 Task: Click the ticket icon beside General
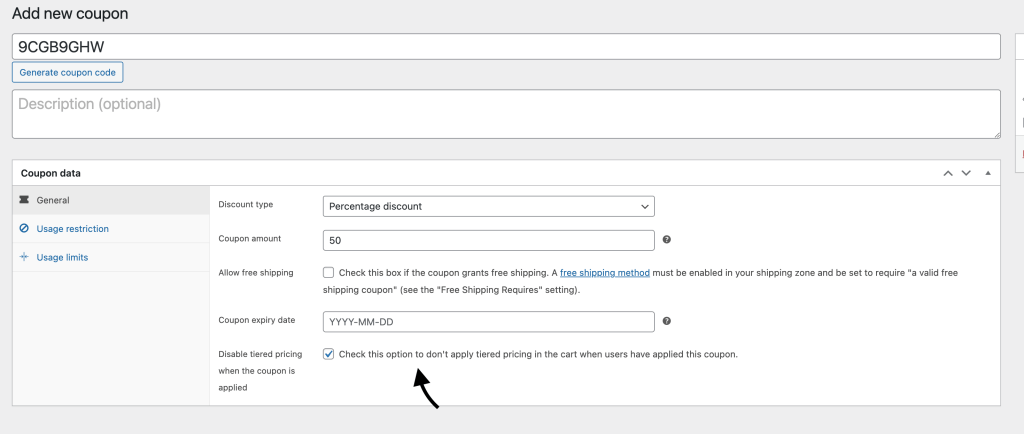pos(24,200)
